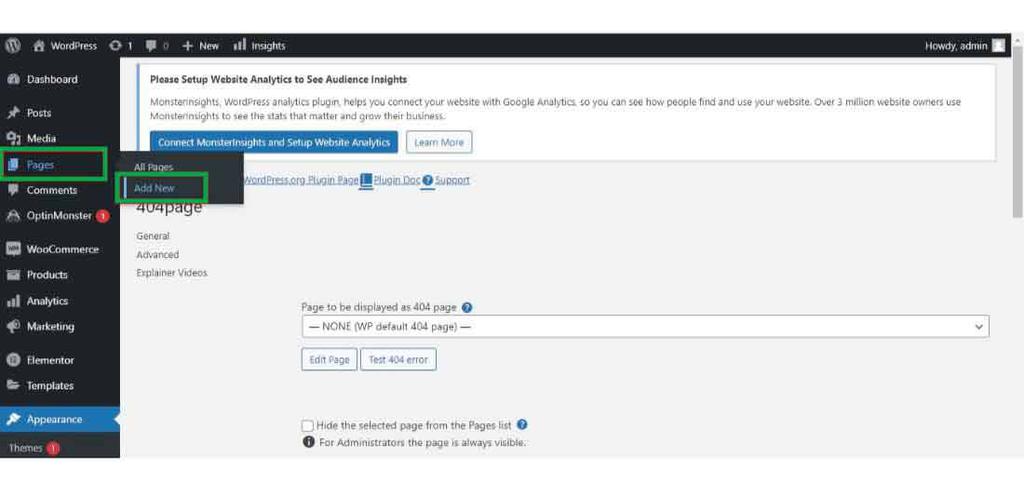The height and width of the screenshot is (484, 1024).
Task: Open the Plugin Doc link
Action: pos(396,180)
